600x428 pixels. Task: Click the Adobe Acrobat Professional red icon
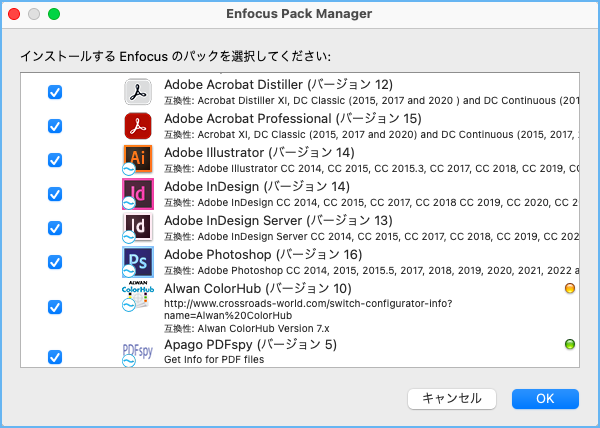coord(138,126)
